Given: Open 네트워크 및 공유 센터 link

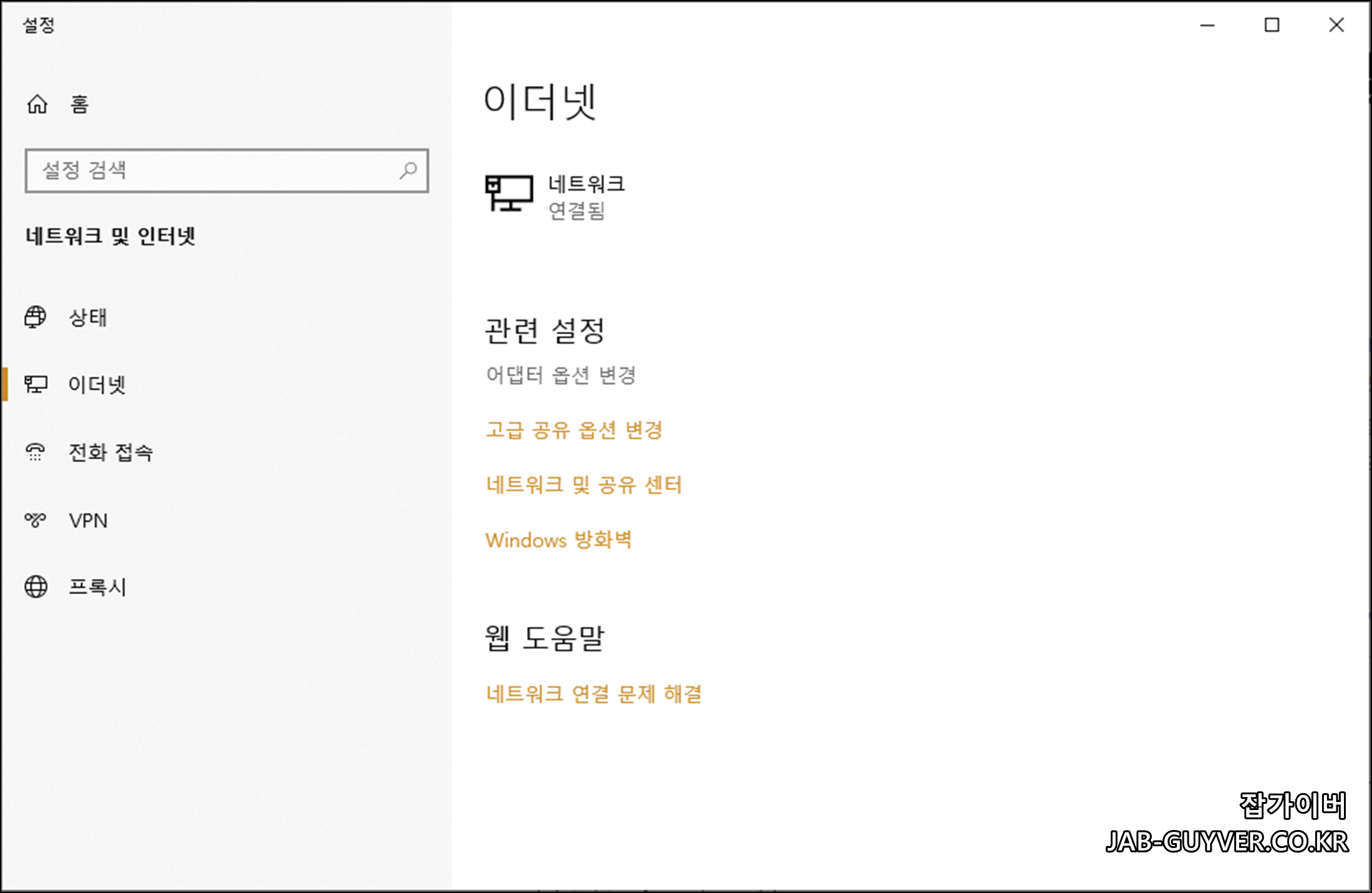Looking at the screenshot, I should 584,485.
